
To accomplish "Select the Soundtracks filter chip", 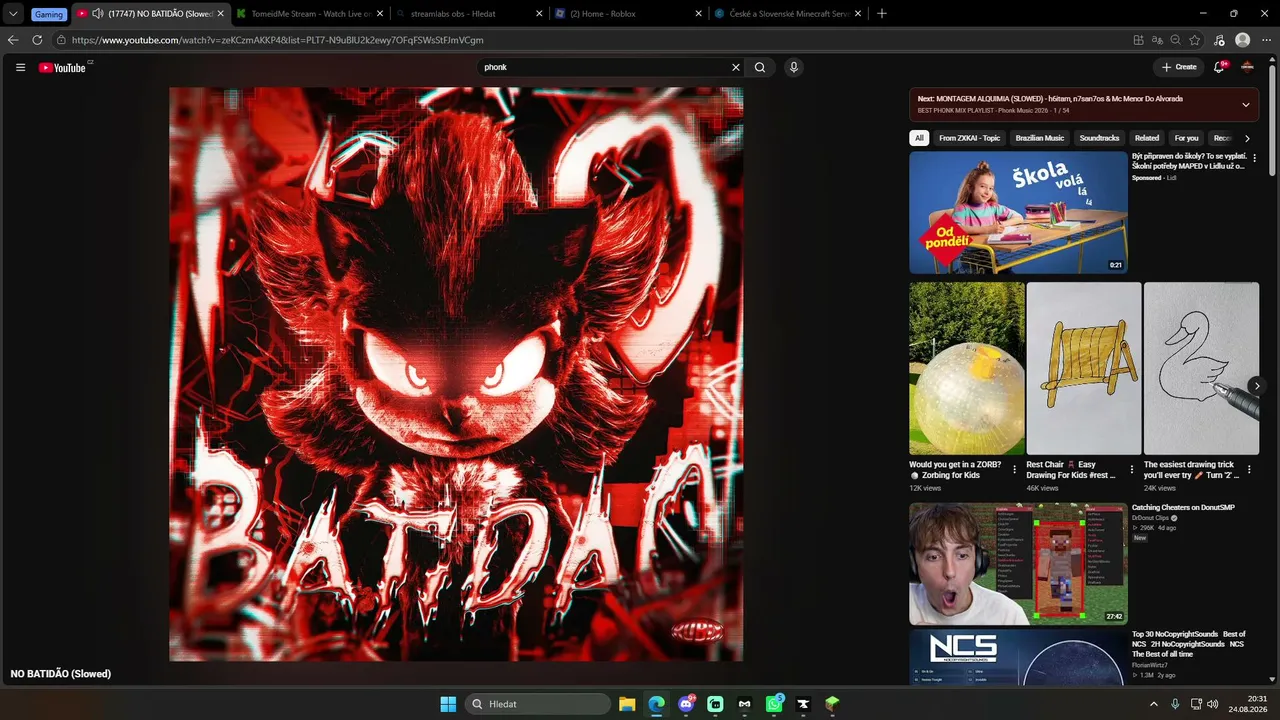I will coord(1100,138).
